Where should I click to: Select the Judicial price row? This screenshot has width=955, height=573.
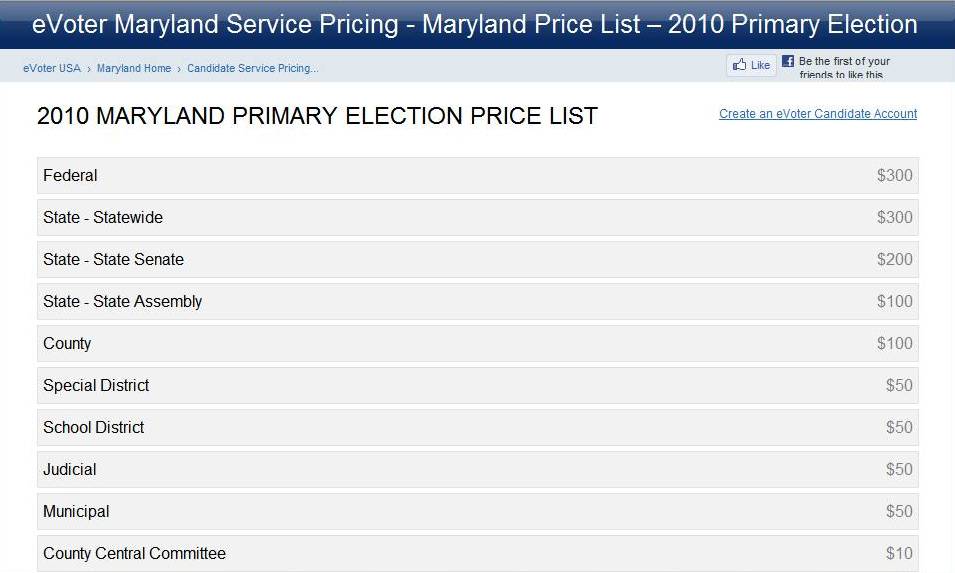click(x=477, y=469)
